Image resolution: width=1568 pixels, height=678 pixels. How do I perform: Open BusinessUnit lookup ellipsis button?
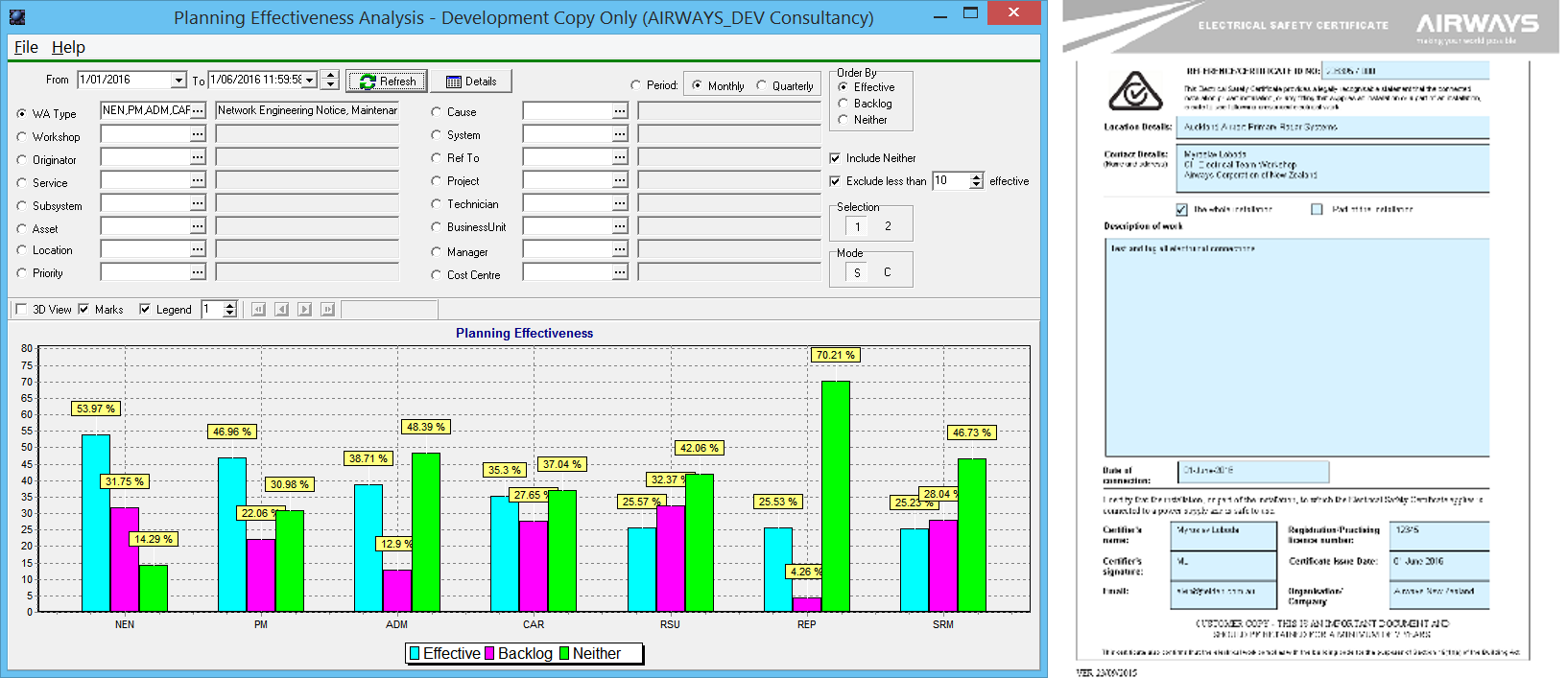click(x=620, y=226)
